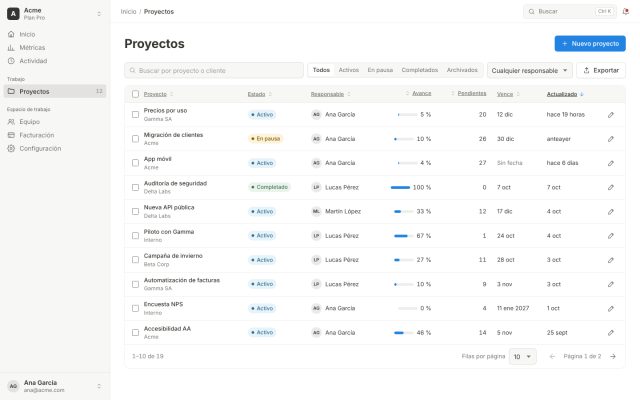Select the Completados filter tab
Screen dimensions: 640x400
point(420,70)
